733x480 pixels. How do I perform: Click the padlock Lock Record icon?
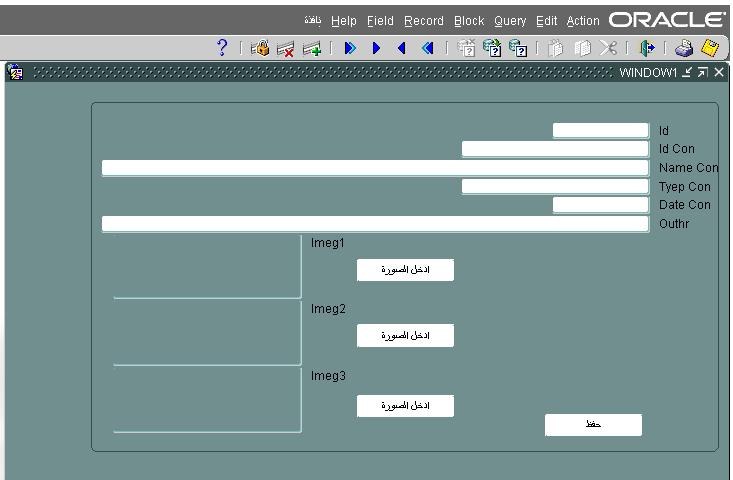pyautogui.click(x=260, y=47)
